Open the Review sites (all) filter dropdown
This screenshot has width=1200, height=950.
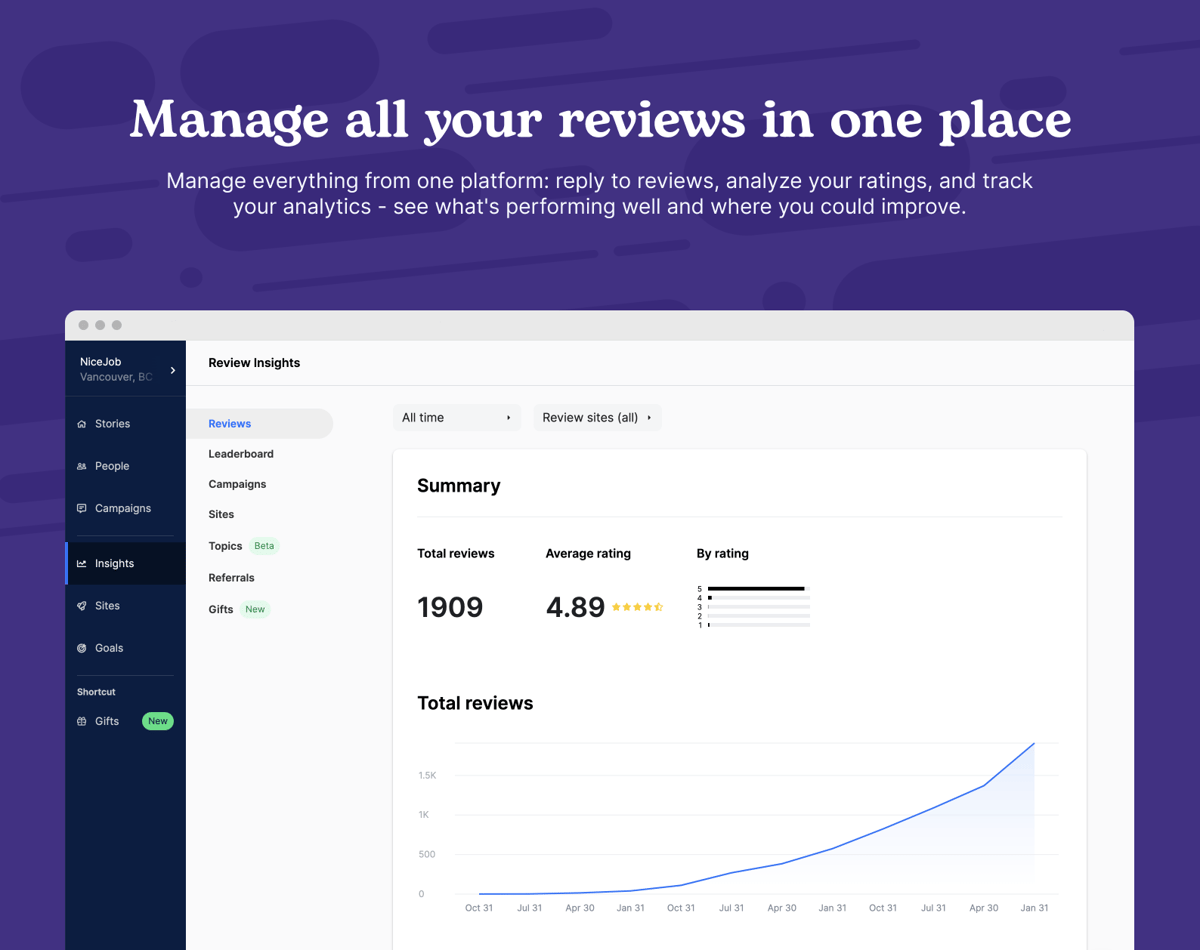pyautogui.click(x=597, y=417)
